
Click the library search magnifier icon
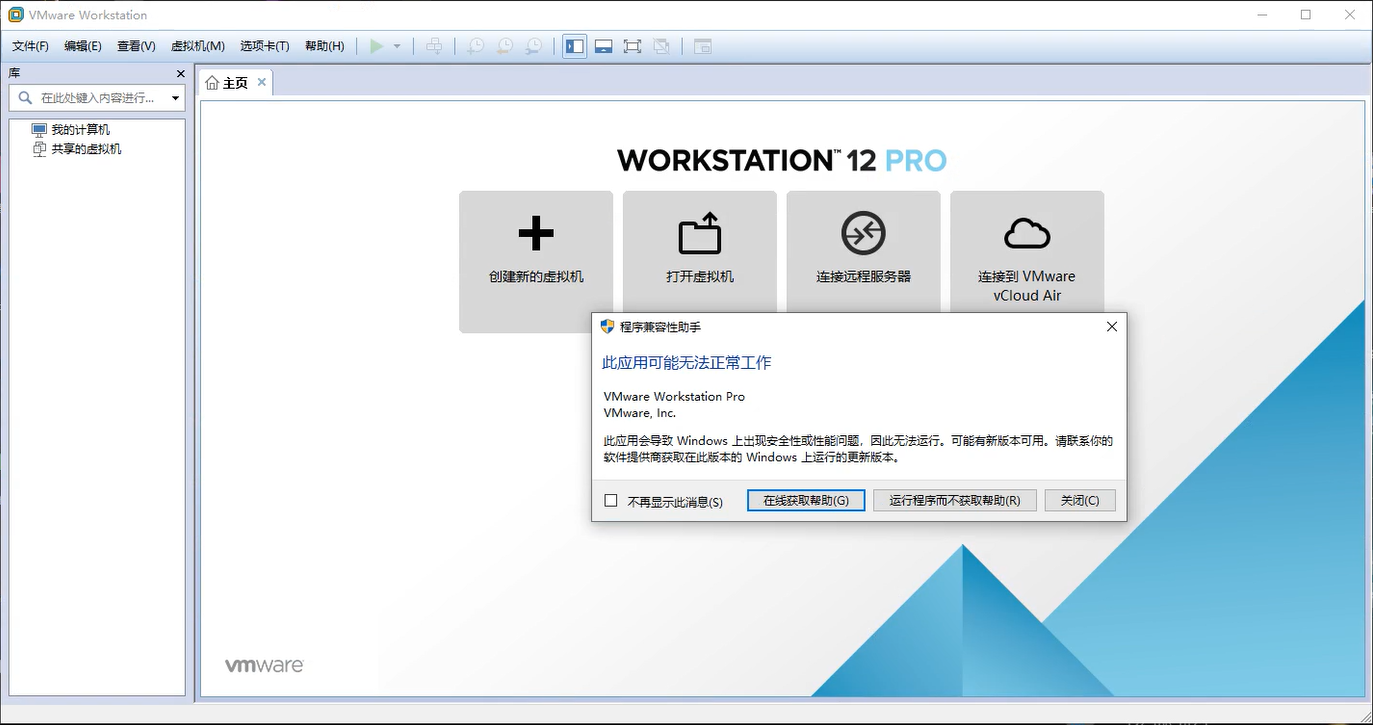[25, 98]
